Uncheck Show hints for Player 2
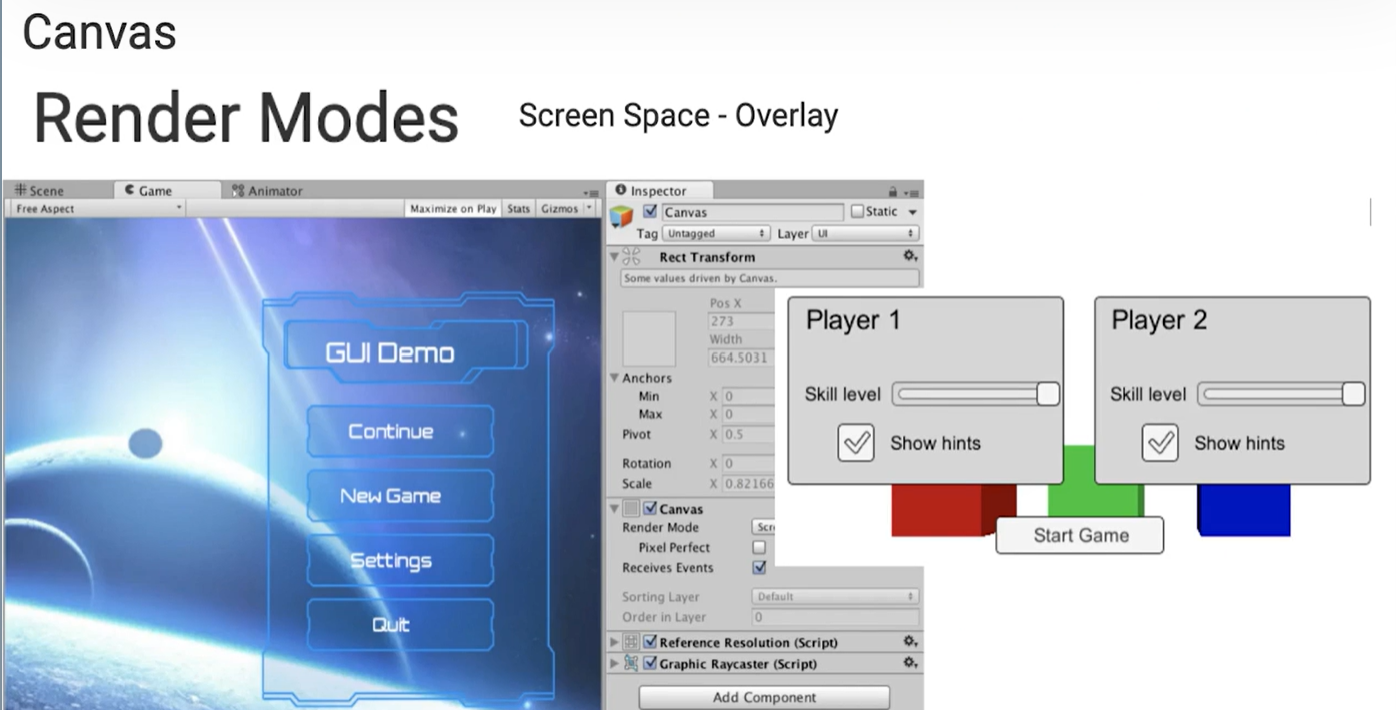 point(1160,443)
